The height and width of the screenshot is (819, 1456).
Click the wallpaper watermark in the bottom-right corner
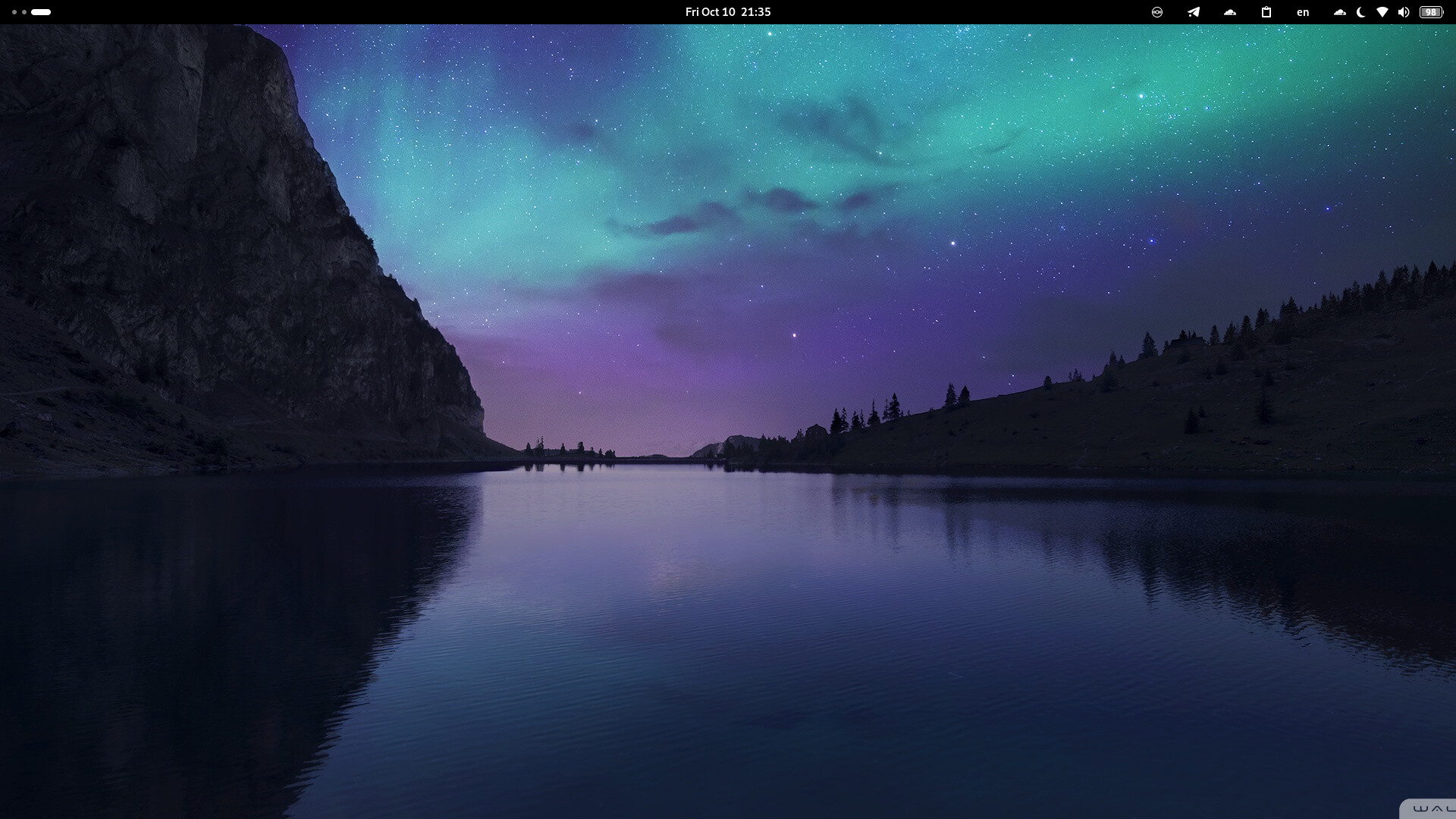[x=1429, y=809]
